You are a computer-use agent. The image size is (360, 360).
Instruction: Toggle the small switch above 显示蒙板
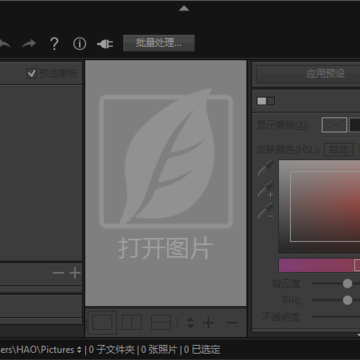pyautogui.click(x=266, y=101)
